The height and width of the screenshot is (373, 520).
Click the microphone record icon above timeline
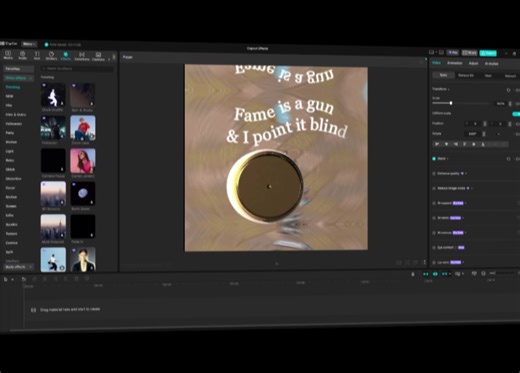click(x=413, y=274)
